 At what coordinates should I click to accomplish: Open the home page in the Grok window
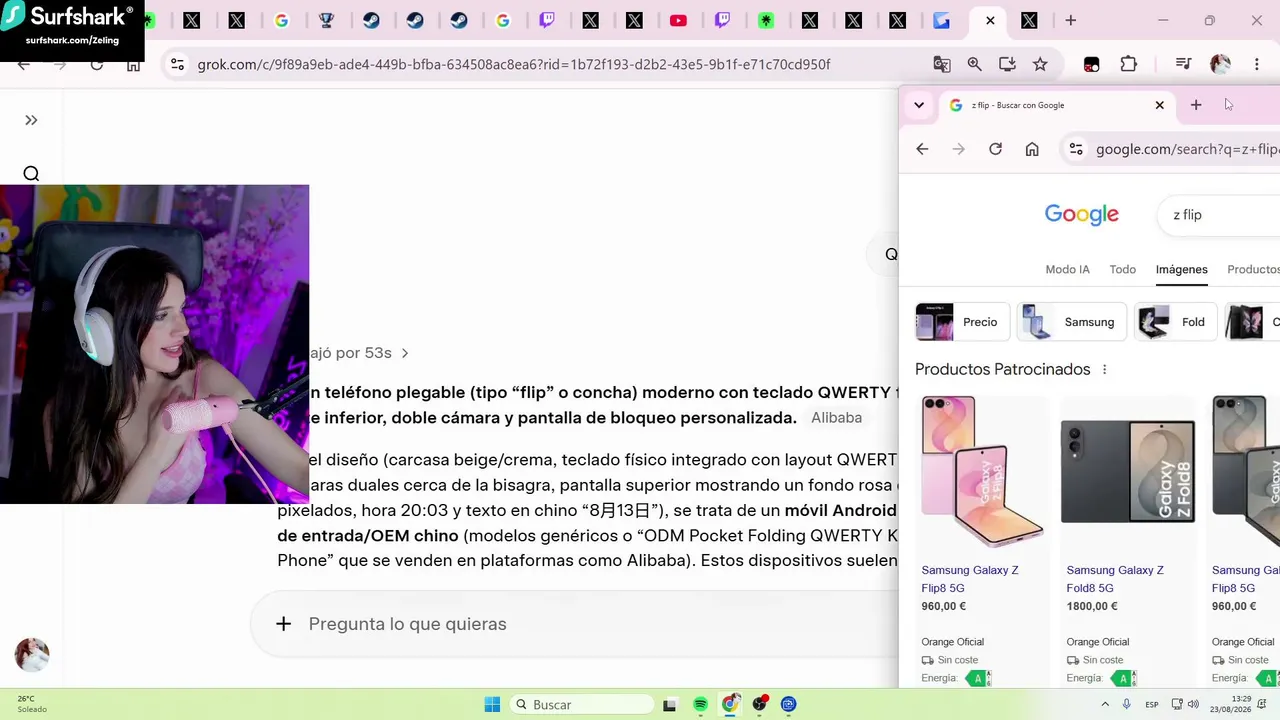click(x=133, y=64)
